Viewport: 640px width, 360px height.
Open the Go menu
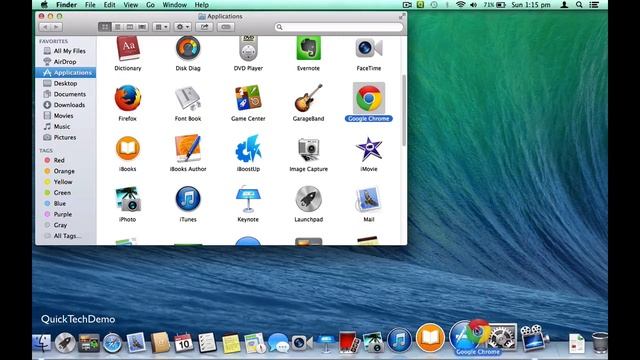pyautogui.click(x=150, y=5)
